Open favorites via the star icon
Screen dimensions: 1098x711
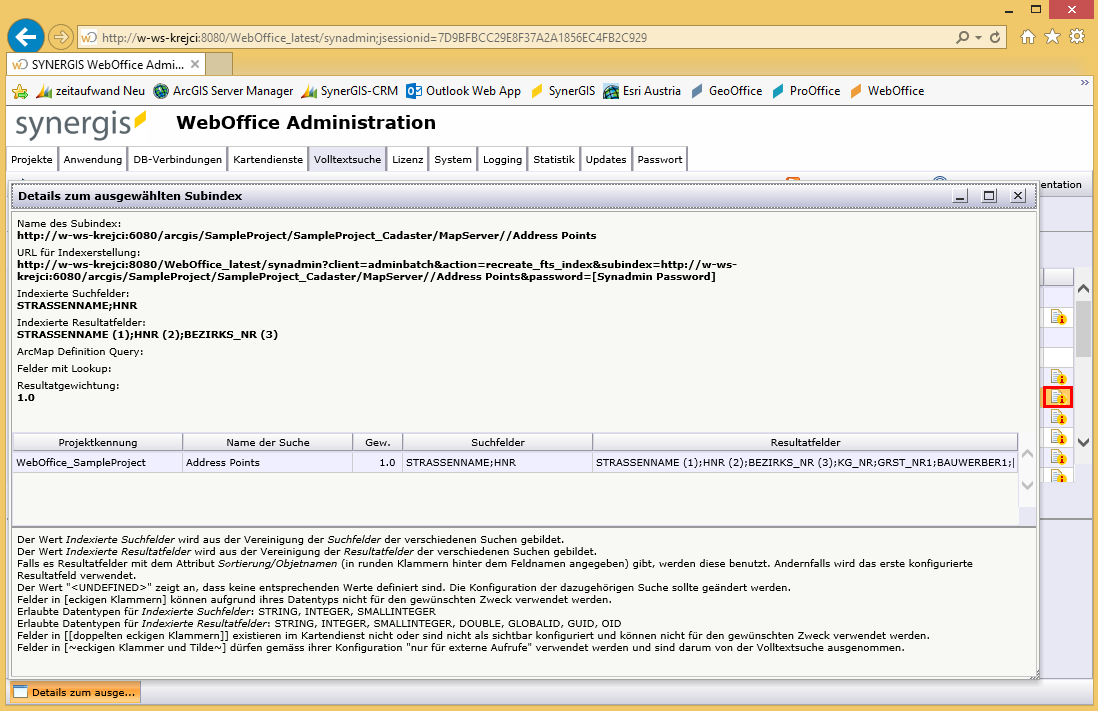(1052, 35)
